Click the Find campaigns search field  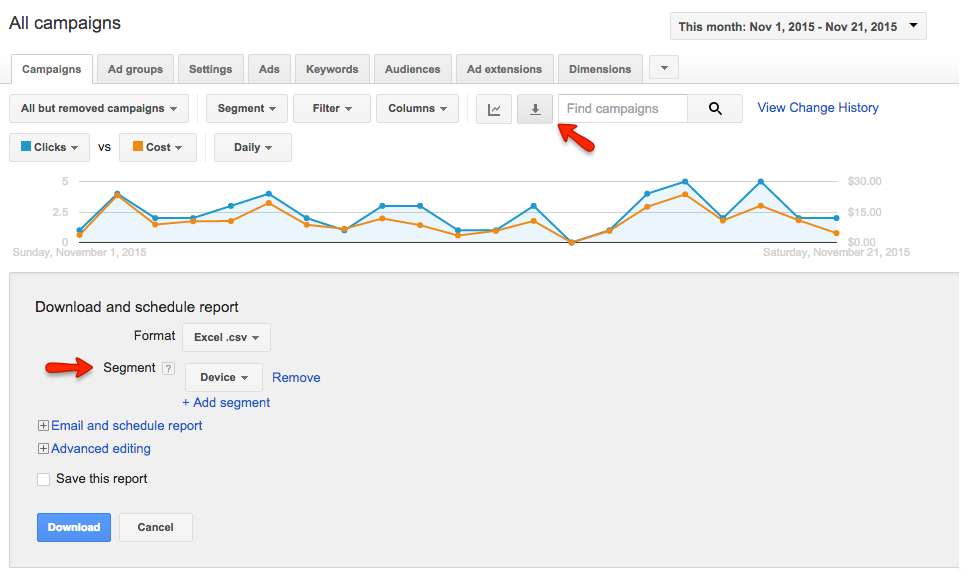[622, 109]
